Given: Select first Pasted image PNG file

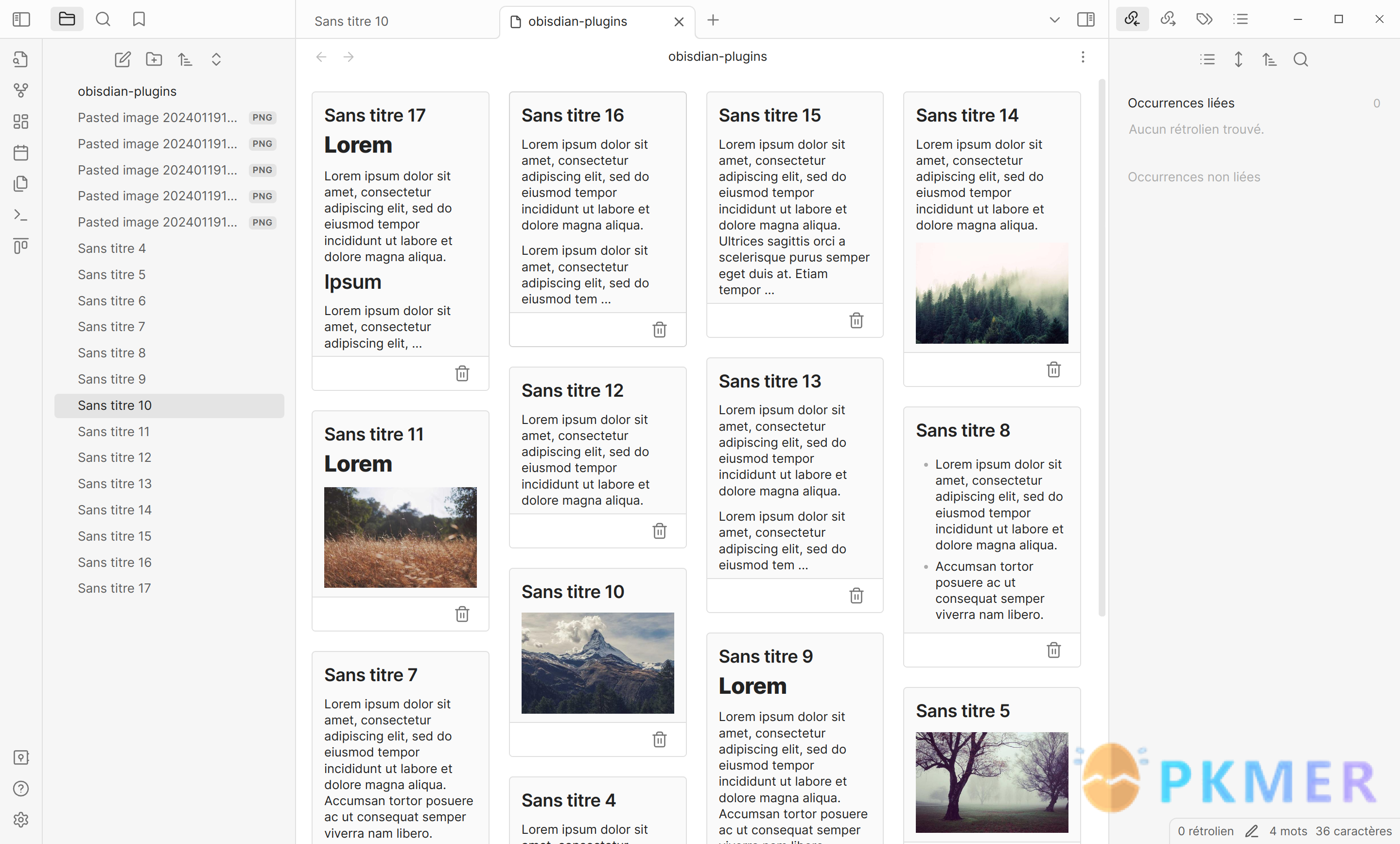Looking at the screenshot, I should pyautogui.click(x=169, y=118).
